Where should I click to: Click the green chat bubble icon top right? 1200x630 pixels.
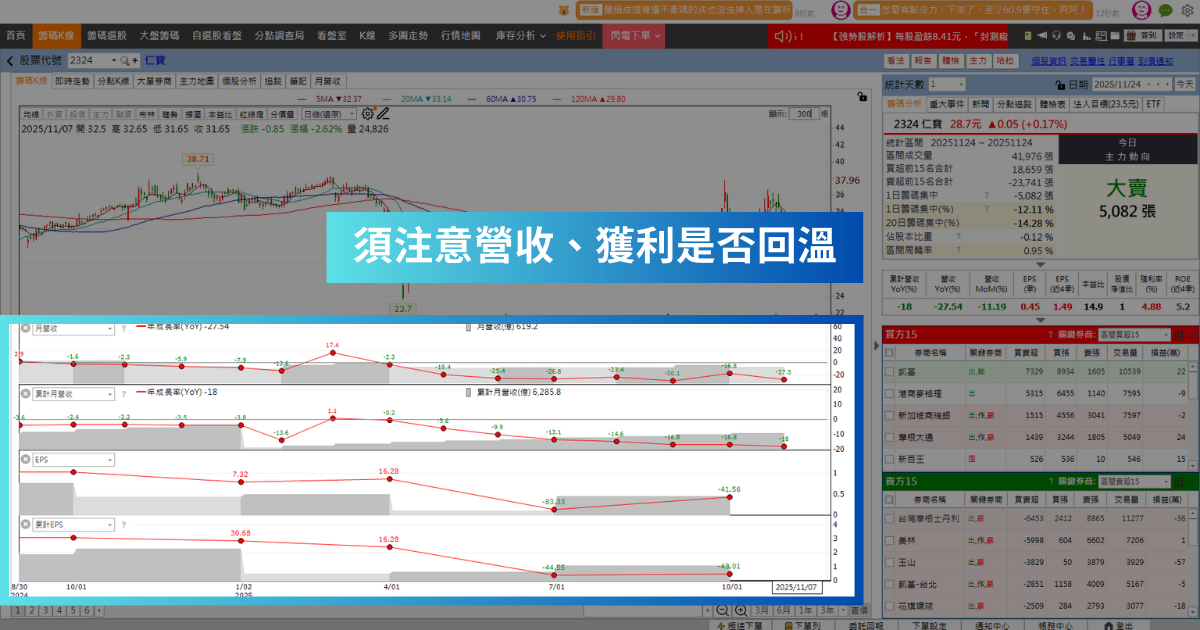point(1164,11)
